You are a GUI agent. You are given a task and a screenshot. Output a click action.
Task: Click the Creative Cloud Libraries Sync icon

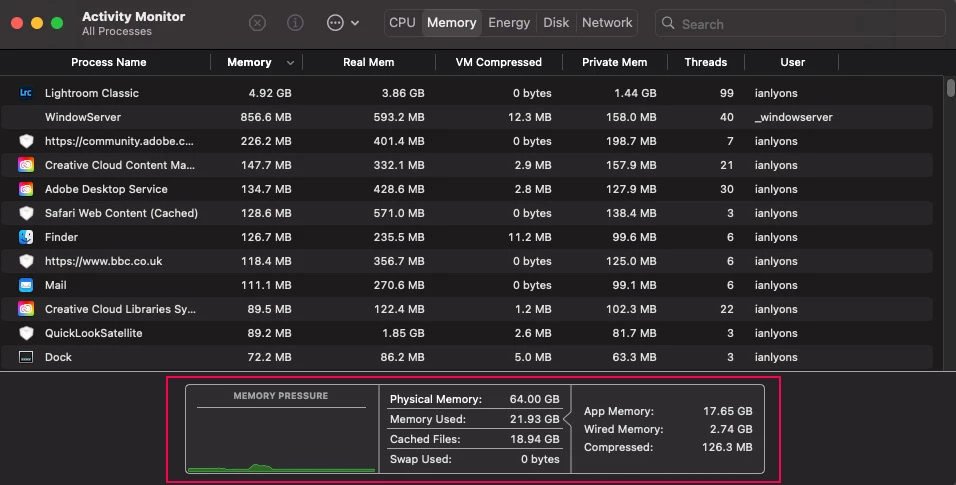coord(26,309)
